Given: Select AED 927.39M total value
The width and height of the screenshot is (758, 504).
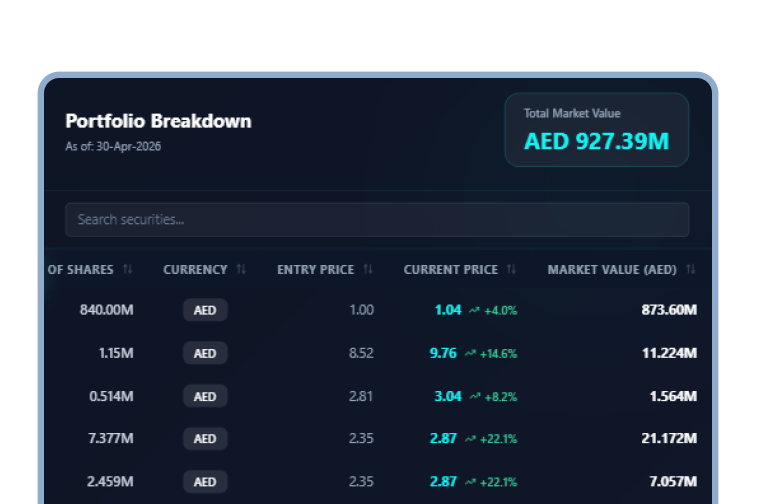Looking at the screenshot, I should [x=597, y=142].
